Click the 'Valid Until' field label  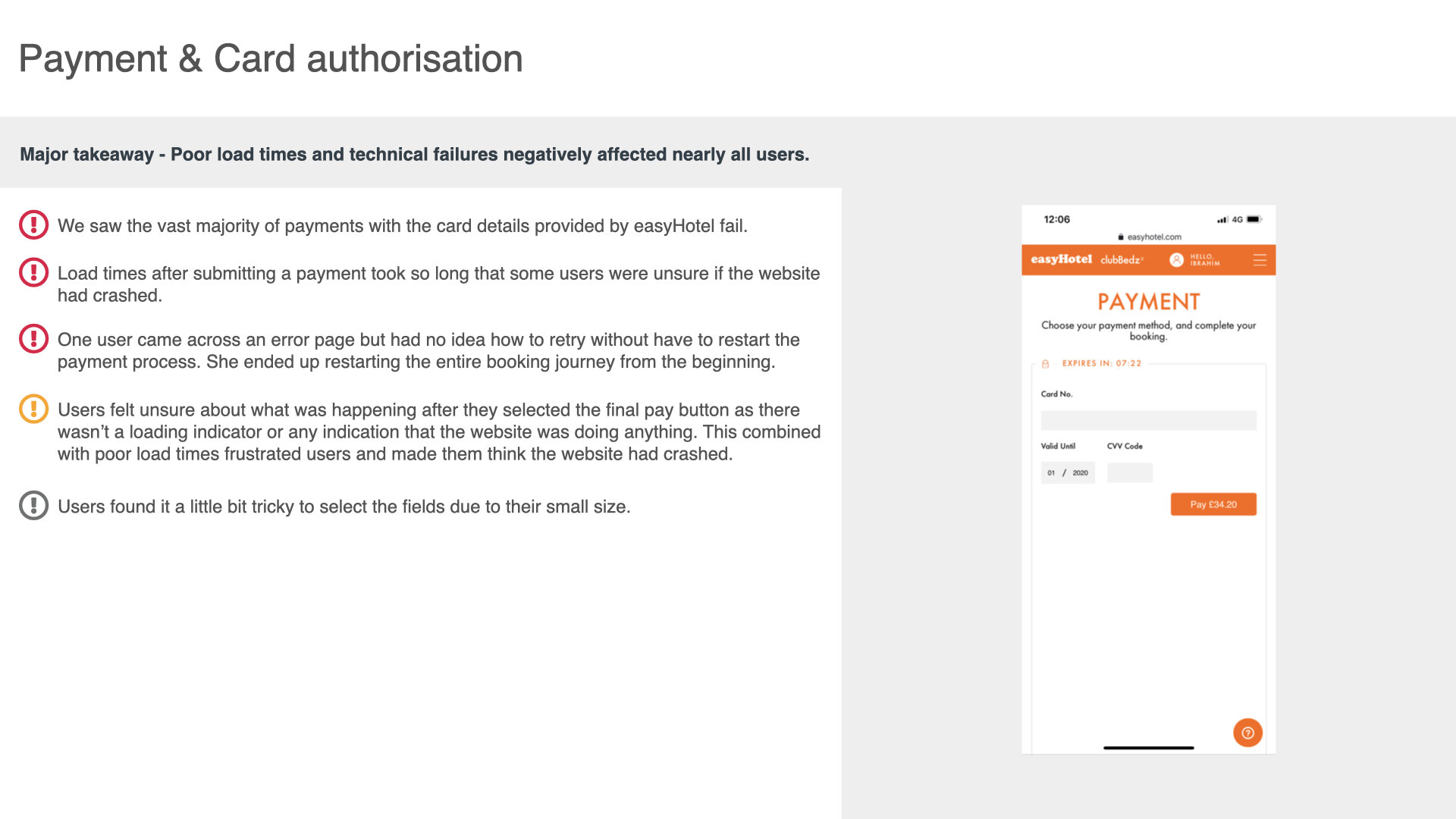(x=1058, y=446)
